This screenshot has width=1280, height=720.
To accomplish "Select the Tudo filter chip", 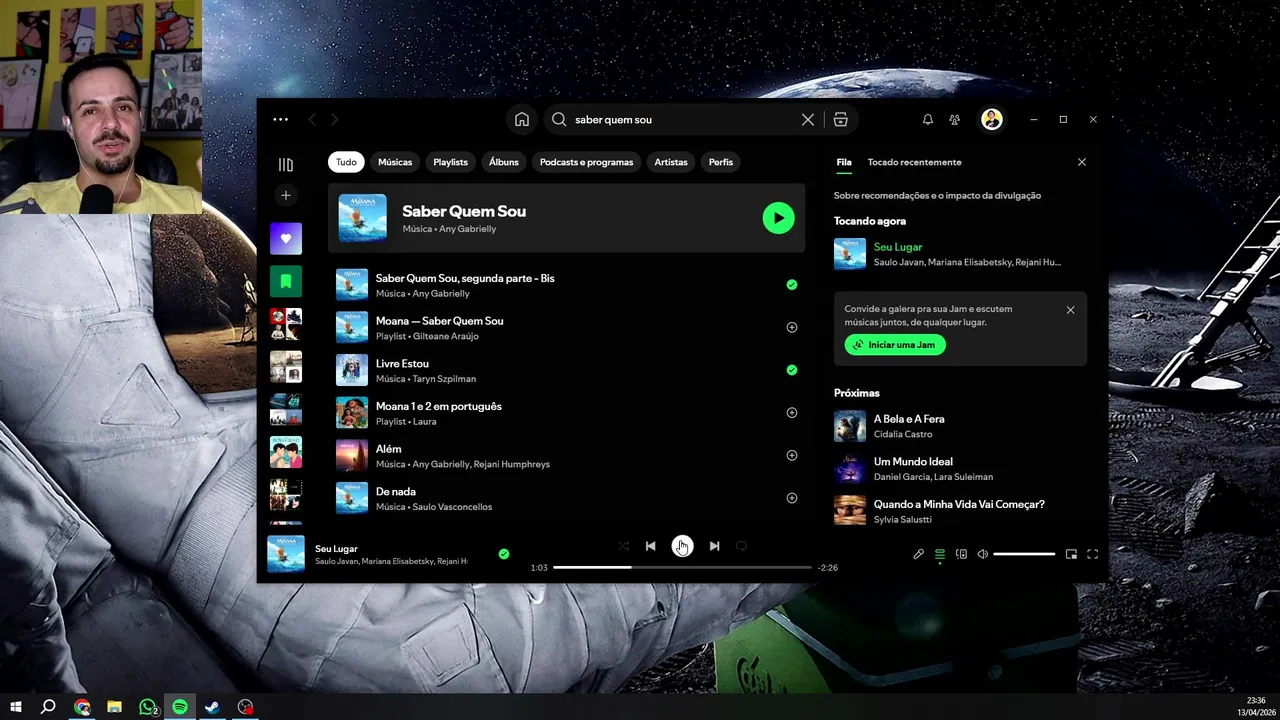I will pyautogui.click(x=346, y=162).
